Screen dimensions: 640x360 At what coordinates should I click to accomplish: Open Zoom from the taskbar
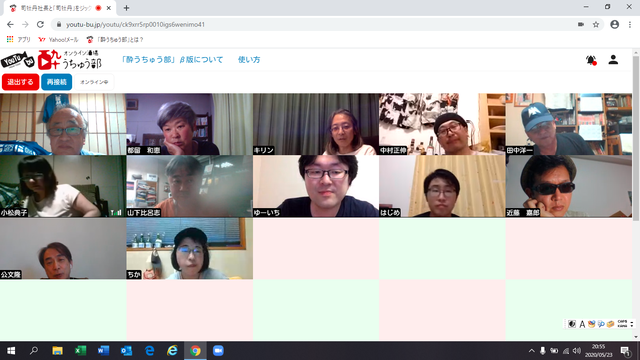pyautogui.click(x=218, y=351)
